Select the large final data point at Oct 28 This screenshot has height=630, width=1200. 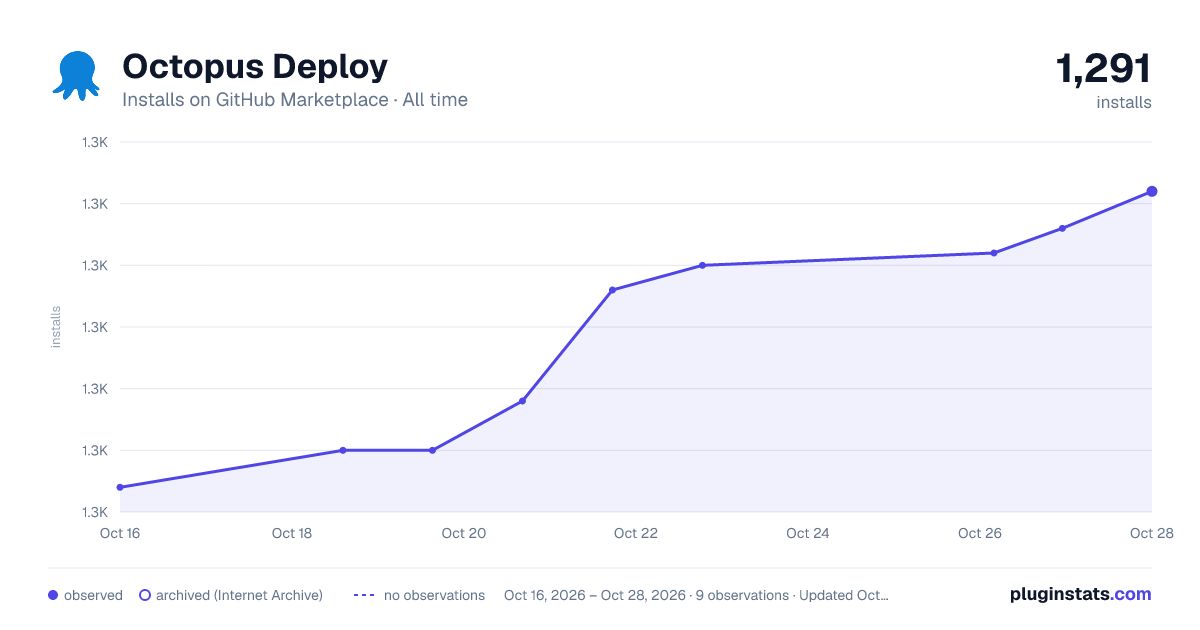click(1152, 191)
